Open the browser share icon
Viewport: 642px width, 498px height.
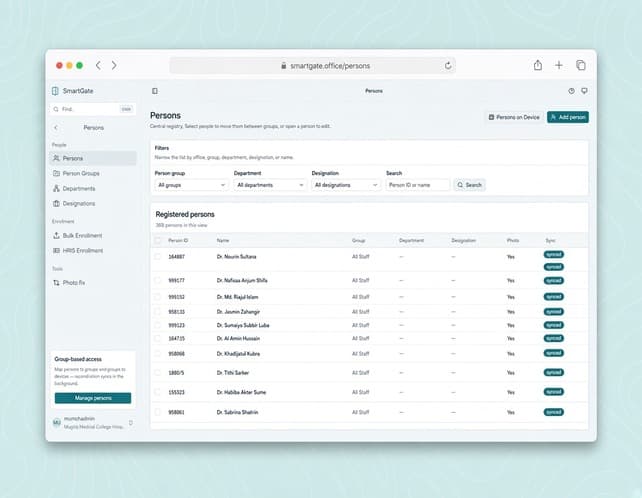click(538, 65)
